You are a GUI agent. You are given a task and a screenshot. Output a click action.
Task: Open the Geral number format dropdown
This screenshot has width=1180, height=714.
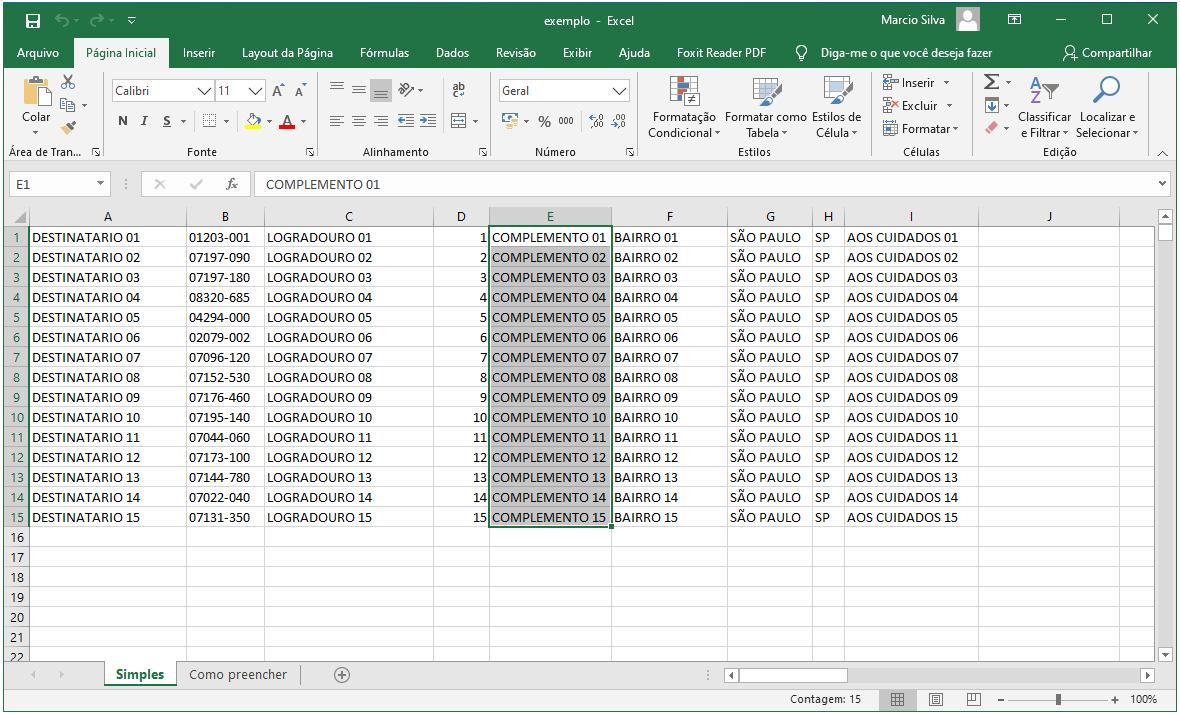(x=619, y=91)
